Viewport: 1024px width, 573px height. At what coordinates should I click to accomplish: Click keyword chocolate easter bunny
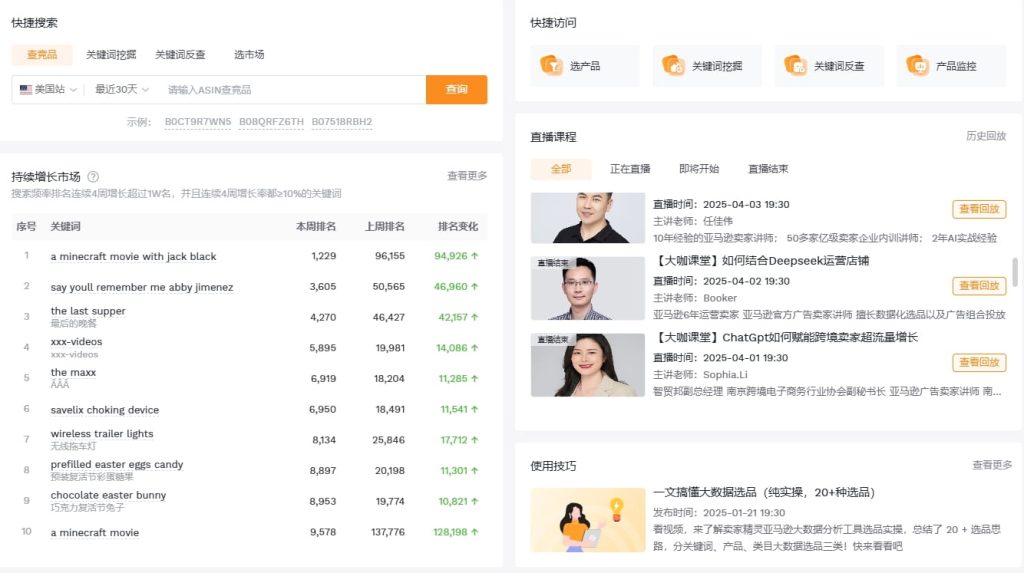[x=108, y=495]
